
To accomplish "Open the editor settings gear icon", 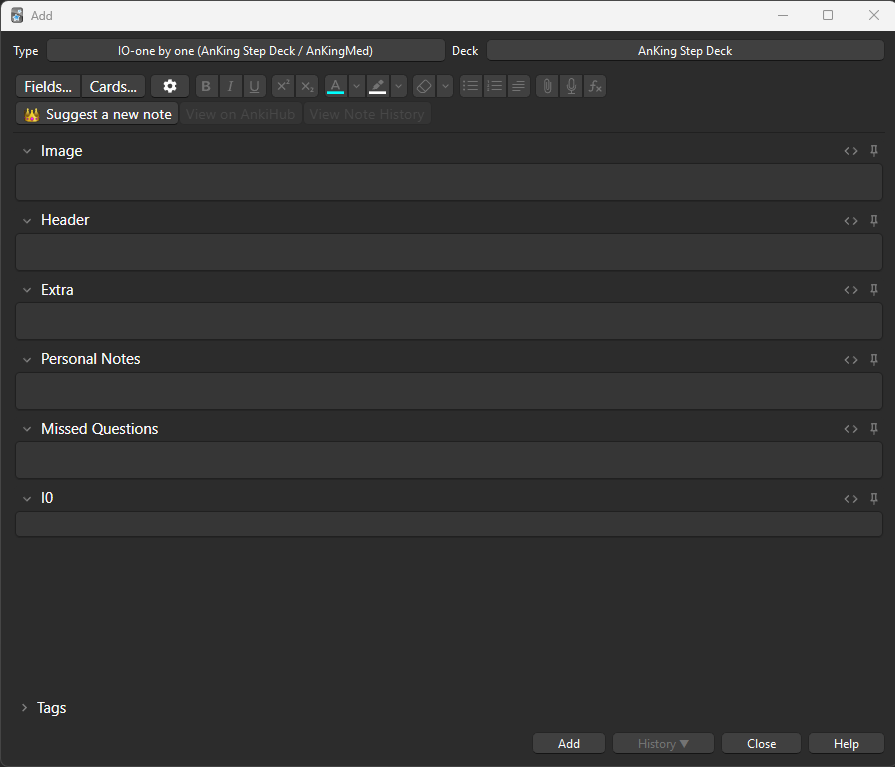I will (x=169, y=87).
